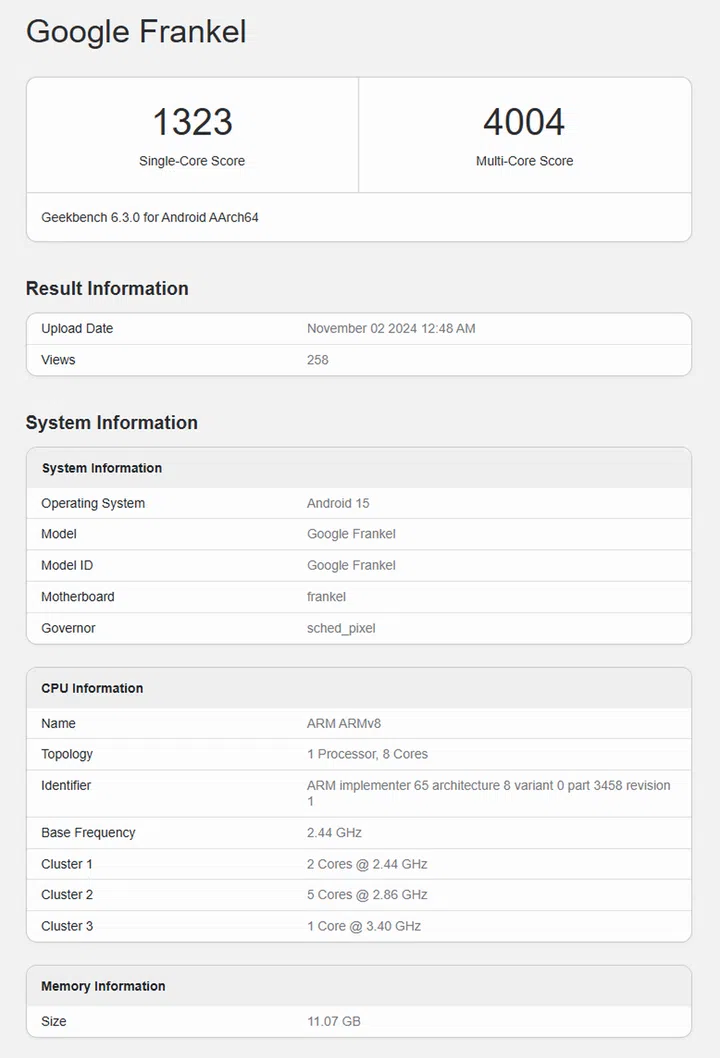Click the Google Frankel value in Model row

click(351, 534)
